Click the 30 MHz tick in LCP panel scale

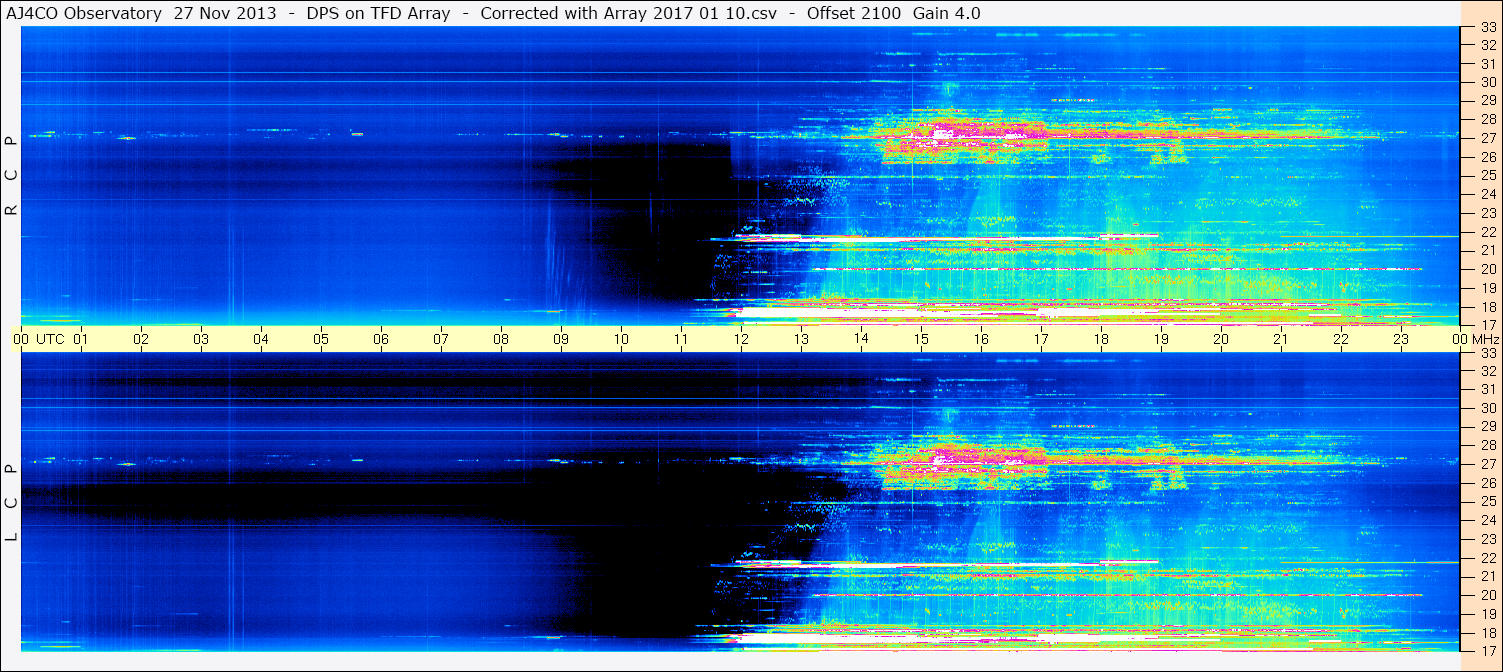[x=1487, y=408]
